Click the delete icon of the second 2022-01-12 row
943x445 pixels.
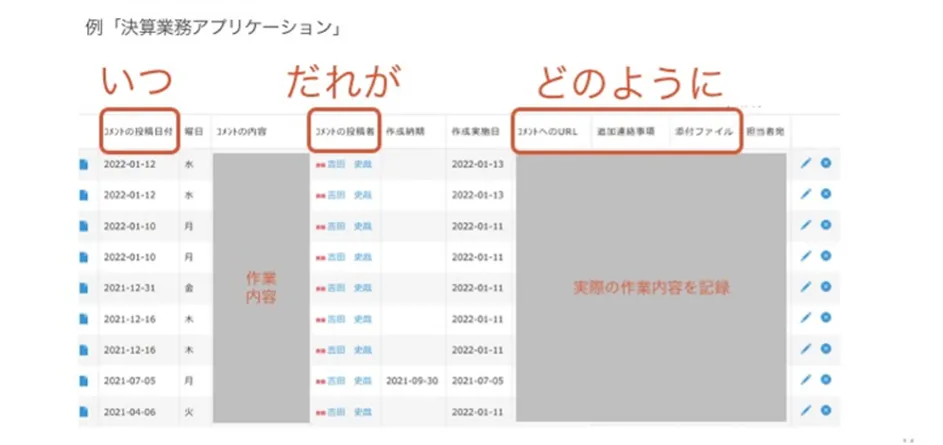826,194
